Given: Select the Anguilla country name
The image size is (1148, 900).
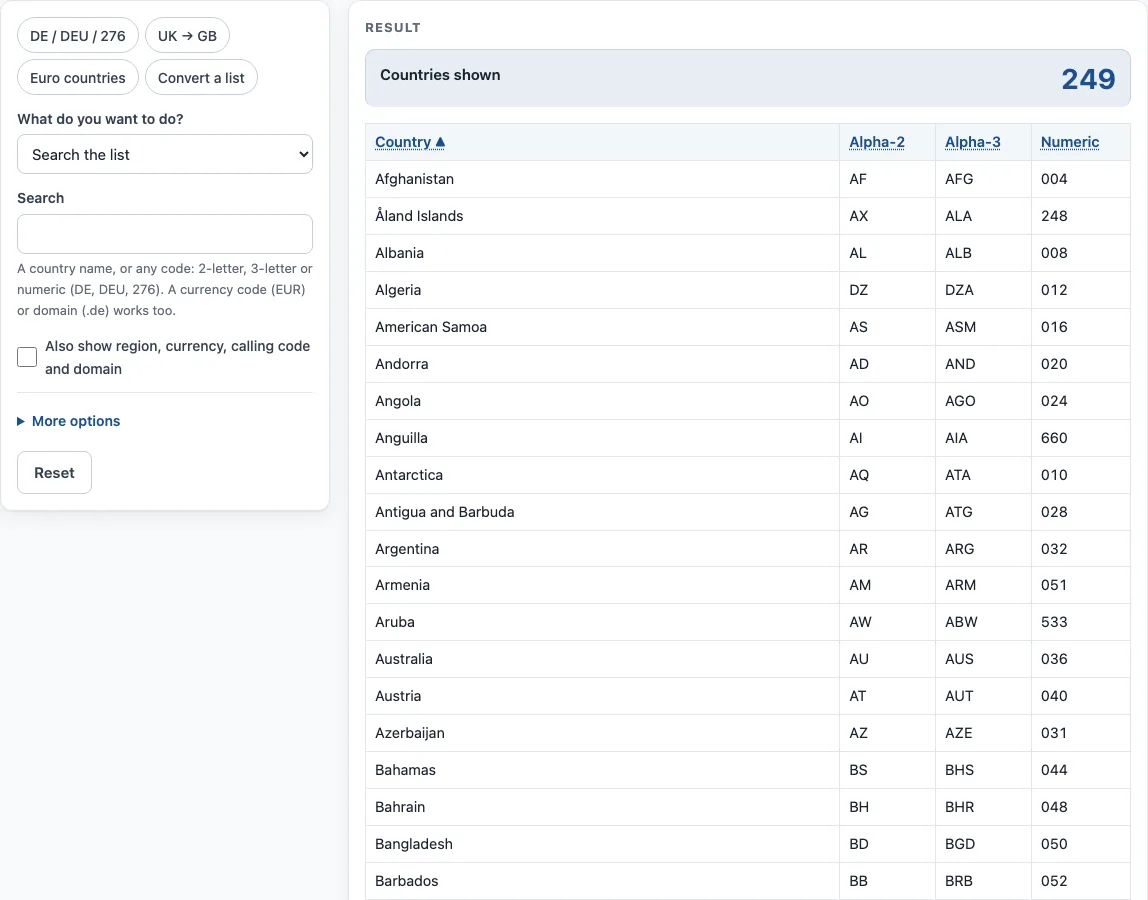Looking at the screenshot, I should click(401, 438).
